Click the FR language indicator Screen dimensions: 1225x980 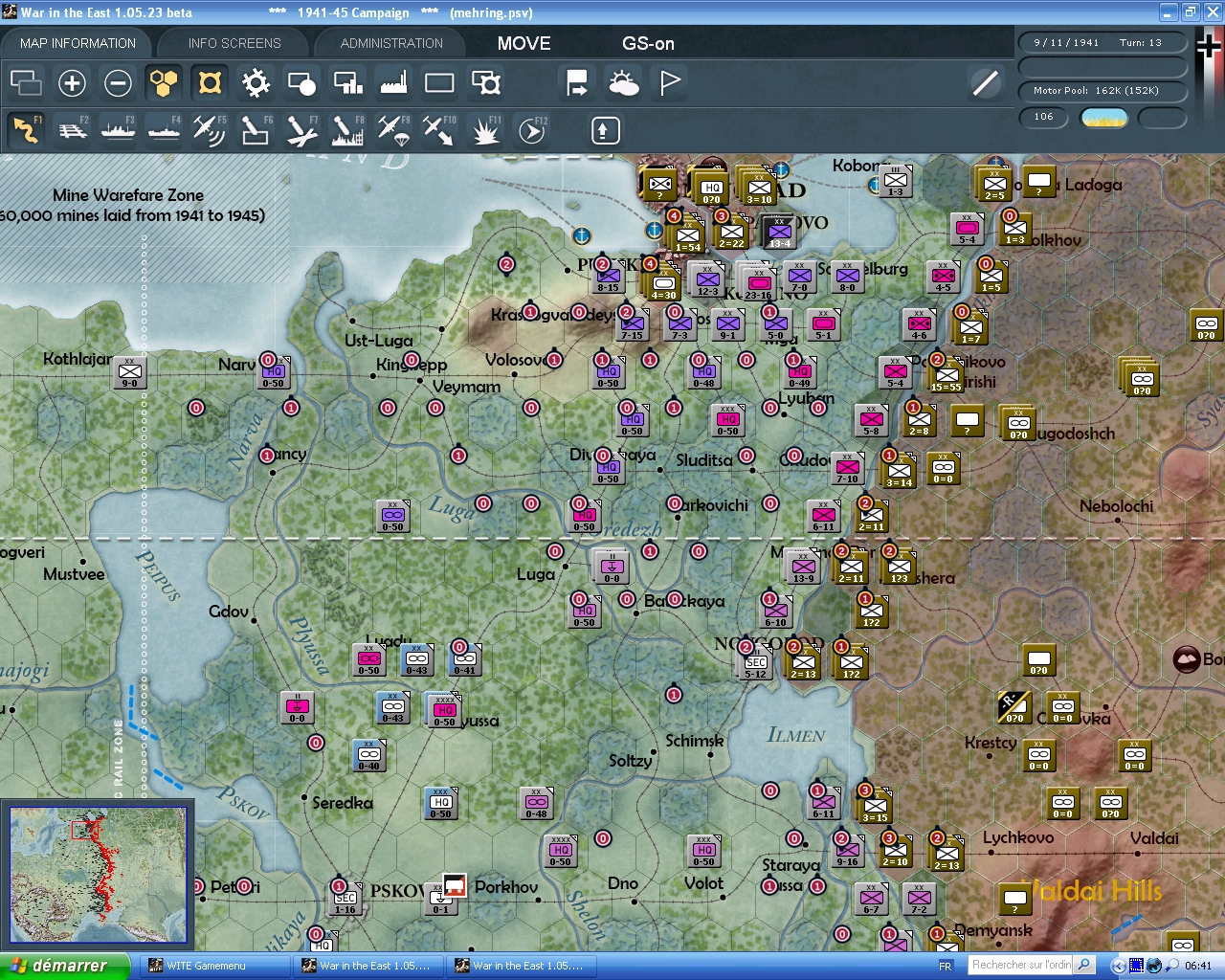tap(946, 967)
